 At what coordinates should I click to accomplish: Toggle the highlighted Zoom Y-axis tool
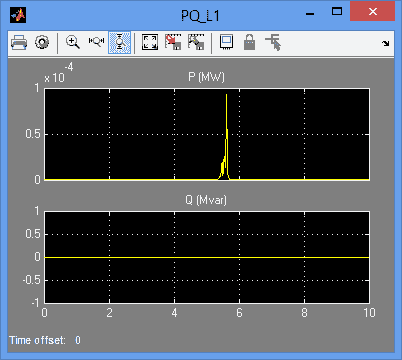tap(119, 43)
